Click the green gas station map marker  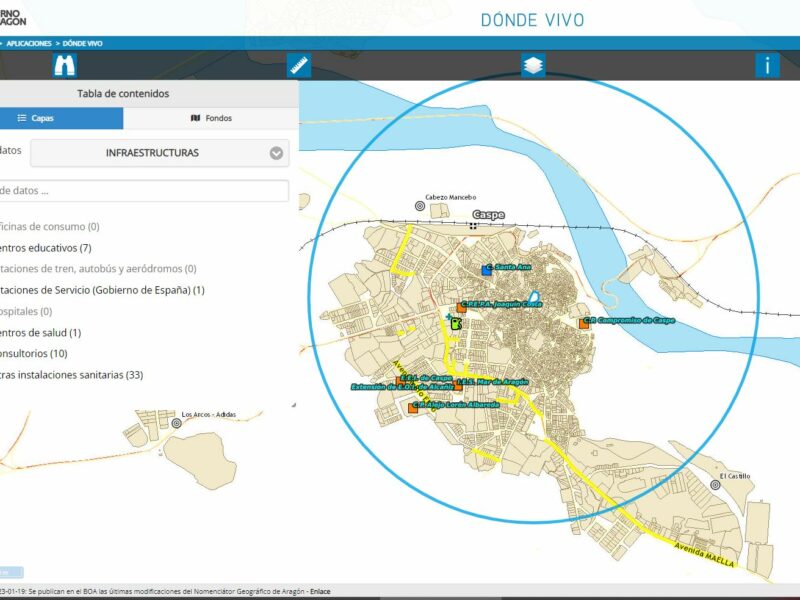[x=455, y=323]
